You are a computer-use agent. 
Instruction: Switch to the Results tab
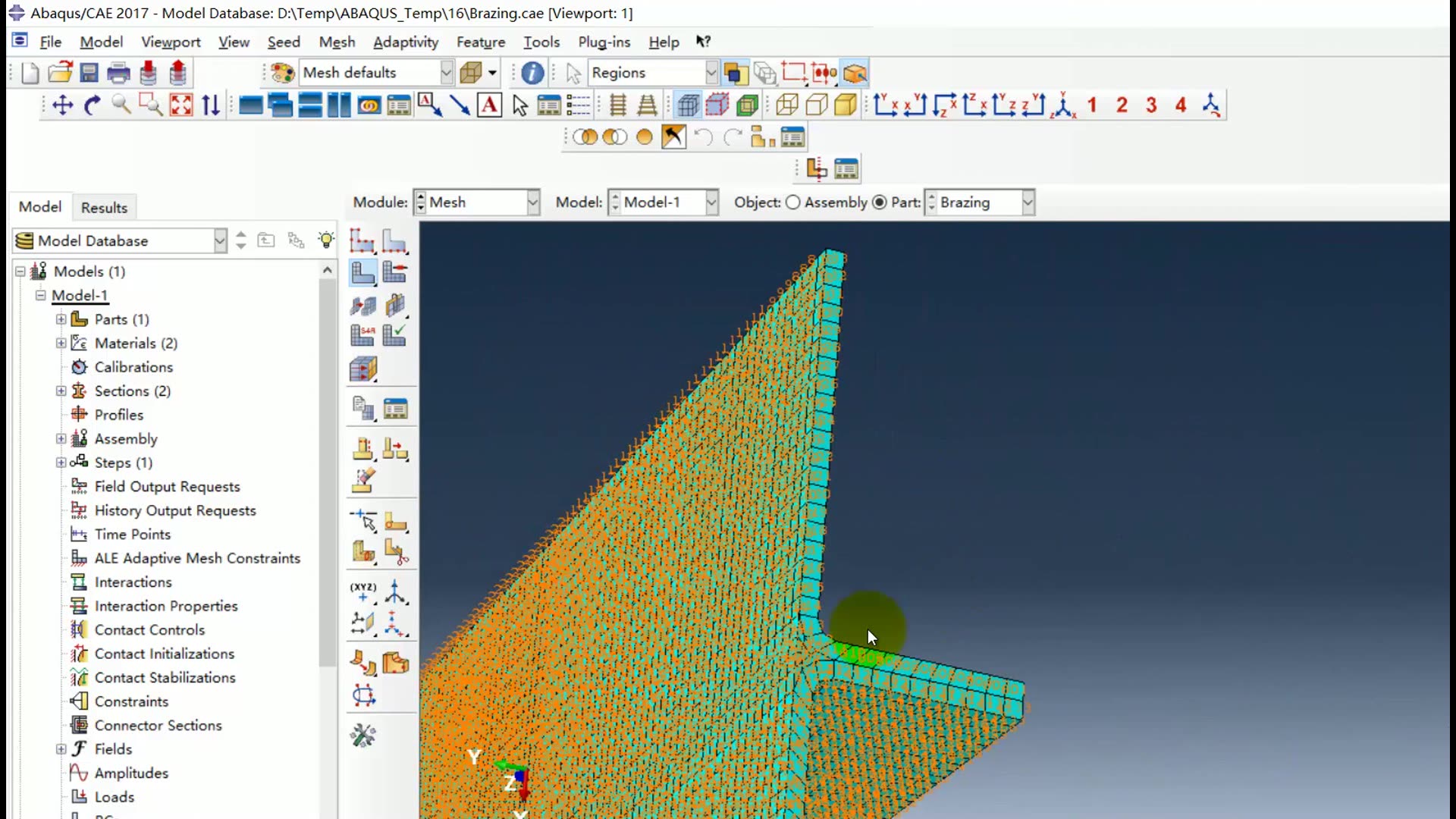coord(104,208)
